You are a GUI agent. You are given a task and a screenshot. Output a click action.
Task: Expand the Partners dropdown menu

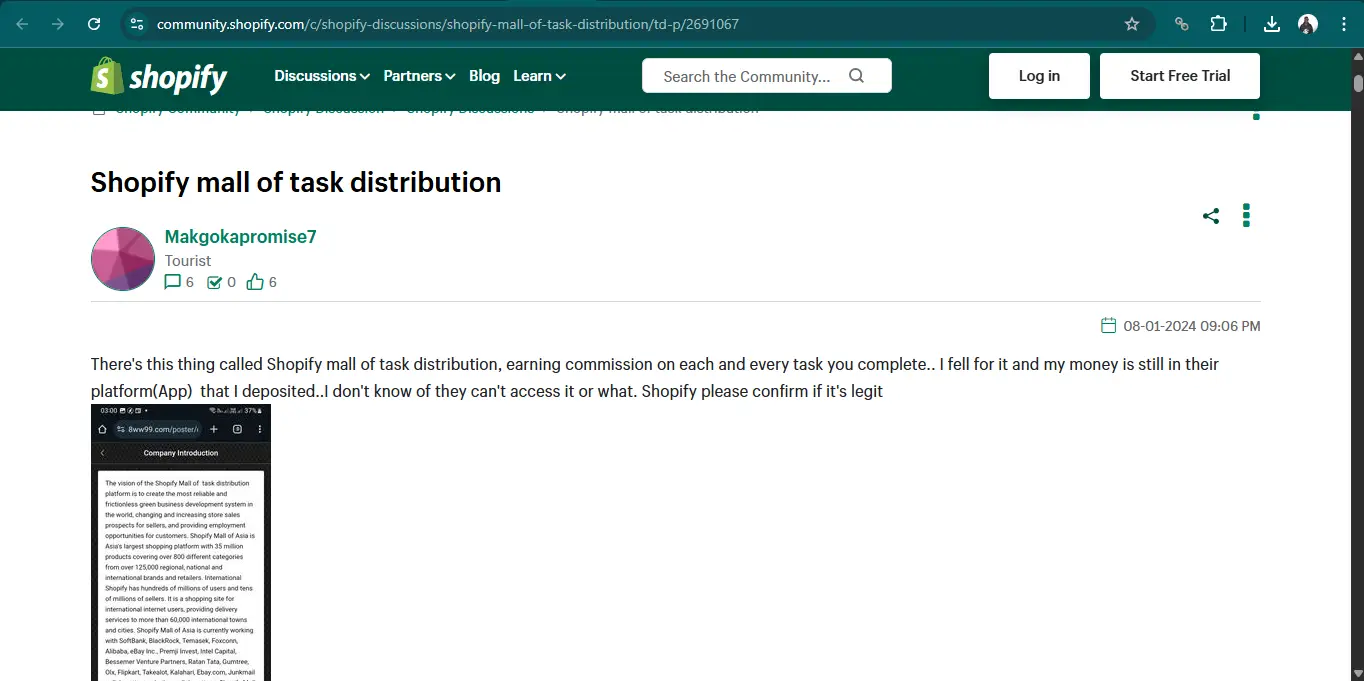[419, 76]
